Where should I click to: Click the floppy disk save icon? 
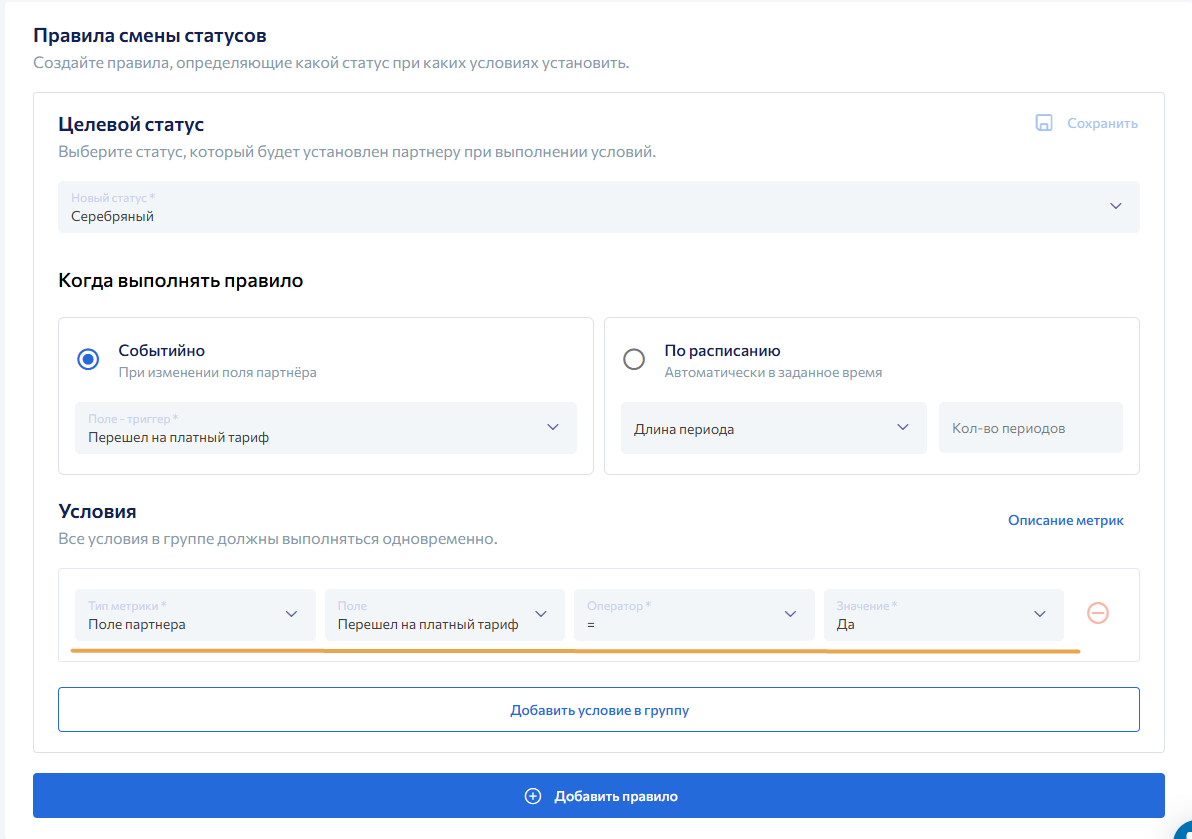[x=1044, y=123]
